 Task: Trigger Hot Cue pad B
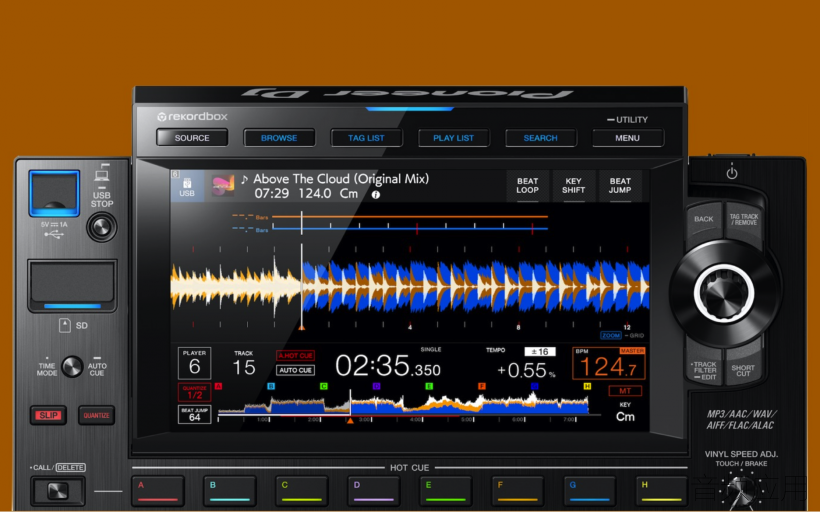230,491
